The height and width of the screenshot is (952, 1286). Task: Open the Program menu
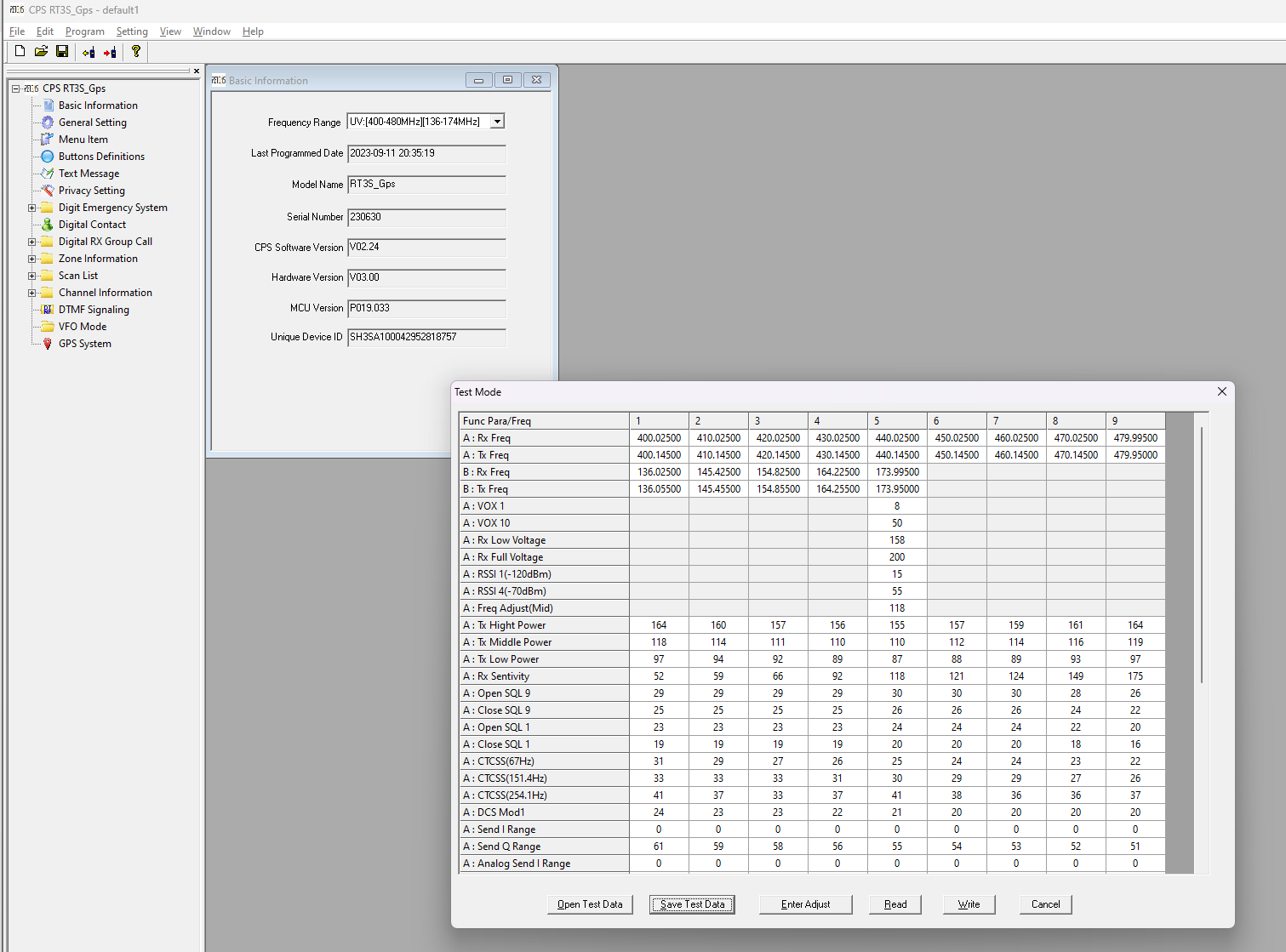(x=85, y=31)
